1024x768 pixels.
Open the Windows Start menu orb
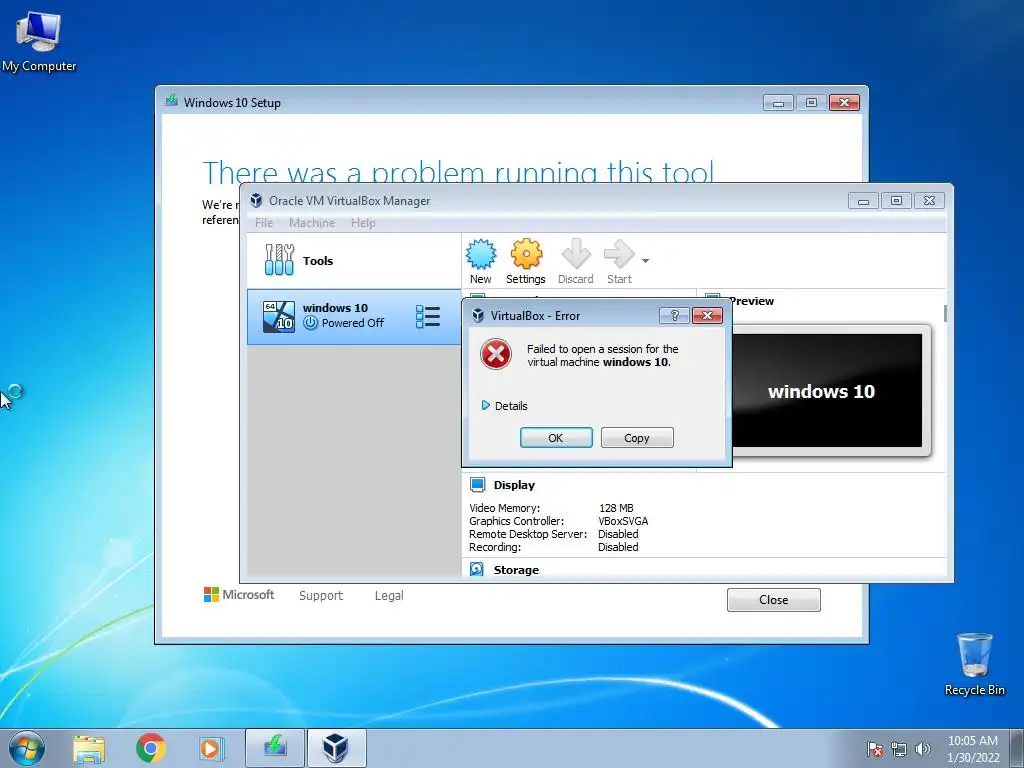tap(27, 748)
